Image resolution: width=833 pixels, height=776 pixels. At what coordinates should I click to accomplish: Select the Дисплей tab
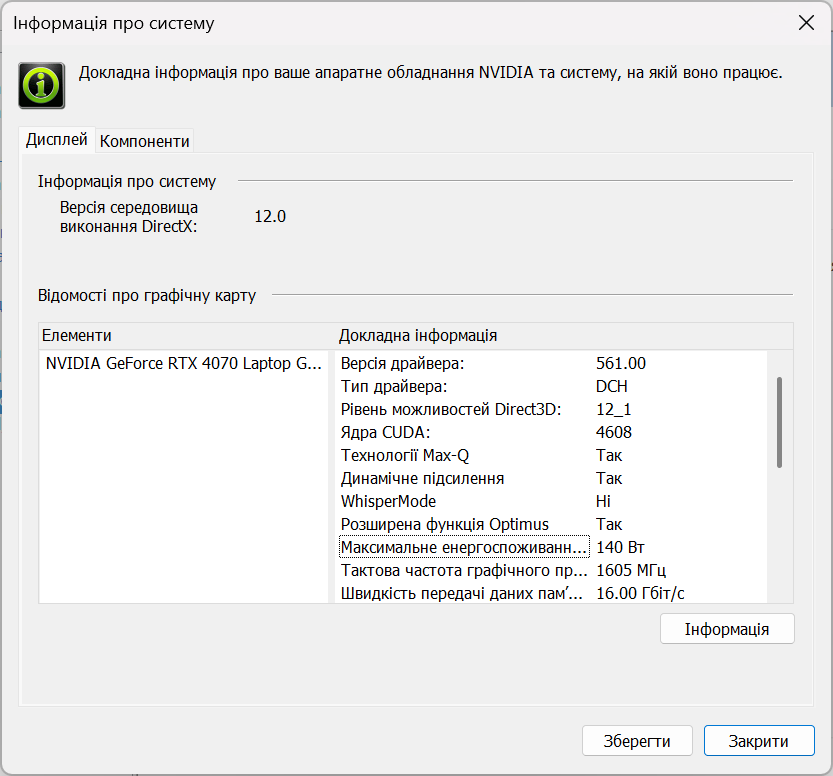[57, 140]
